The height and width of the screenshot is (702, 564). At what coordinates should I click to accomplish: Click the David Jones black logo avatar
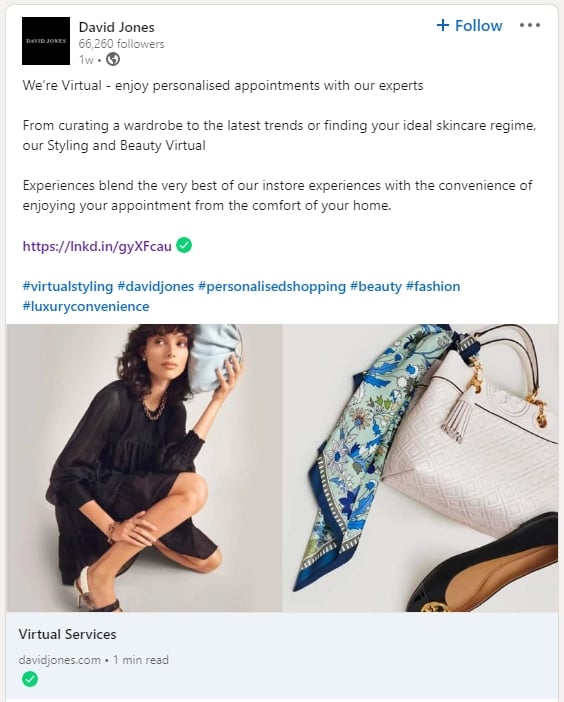46,41
